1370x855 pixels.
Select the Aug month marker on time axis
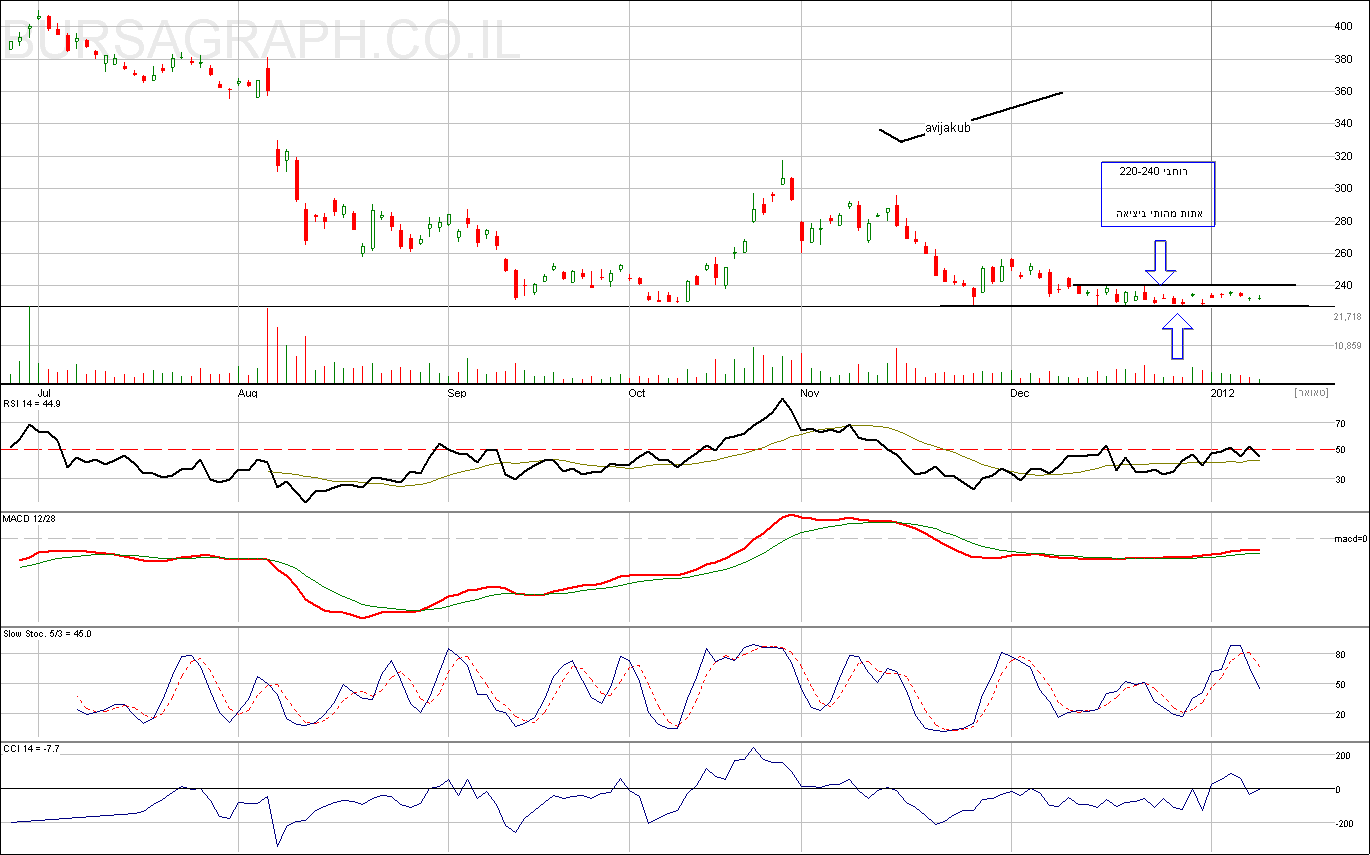tap(249, 393)
